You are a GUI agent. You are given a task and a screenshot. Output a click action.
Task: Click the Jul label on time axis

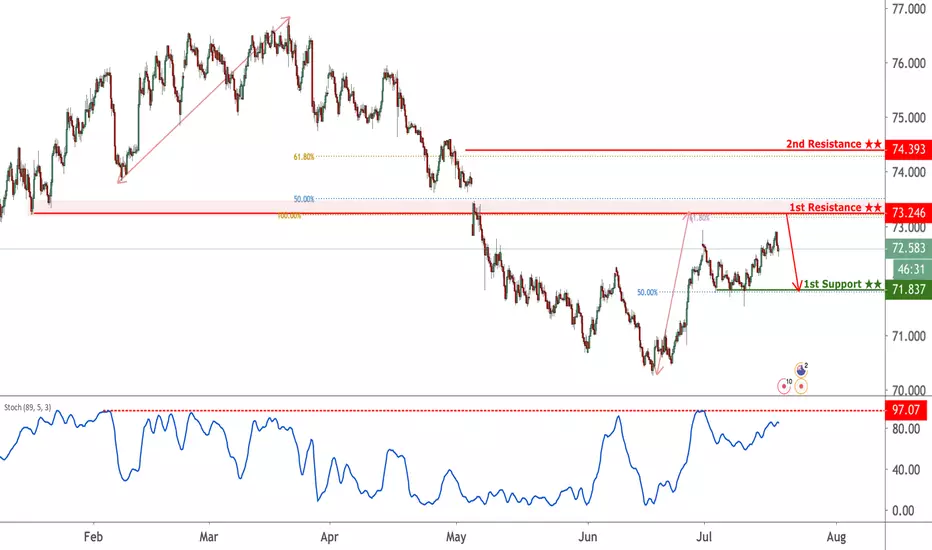coord(704,537)
